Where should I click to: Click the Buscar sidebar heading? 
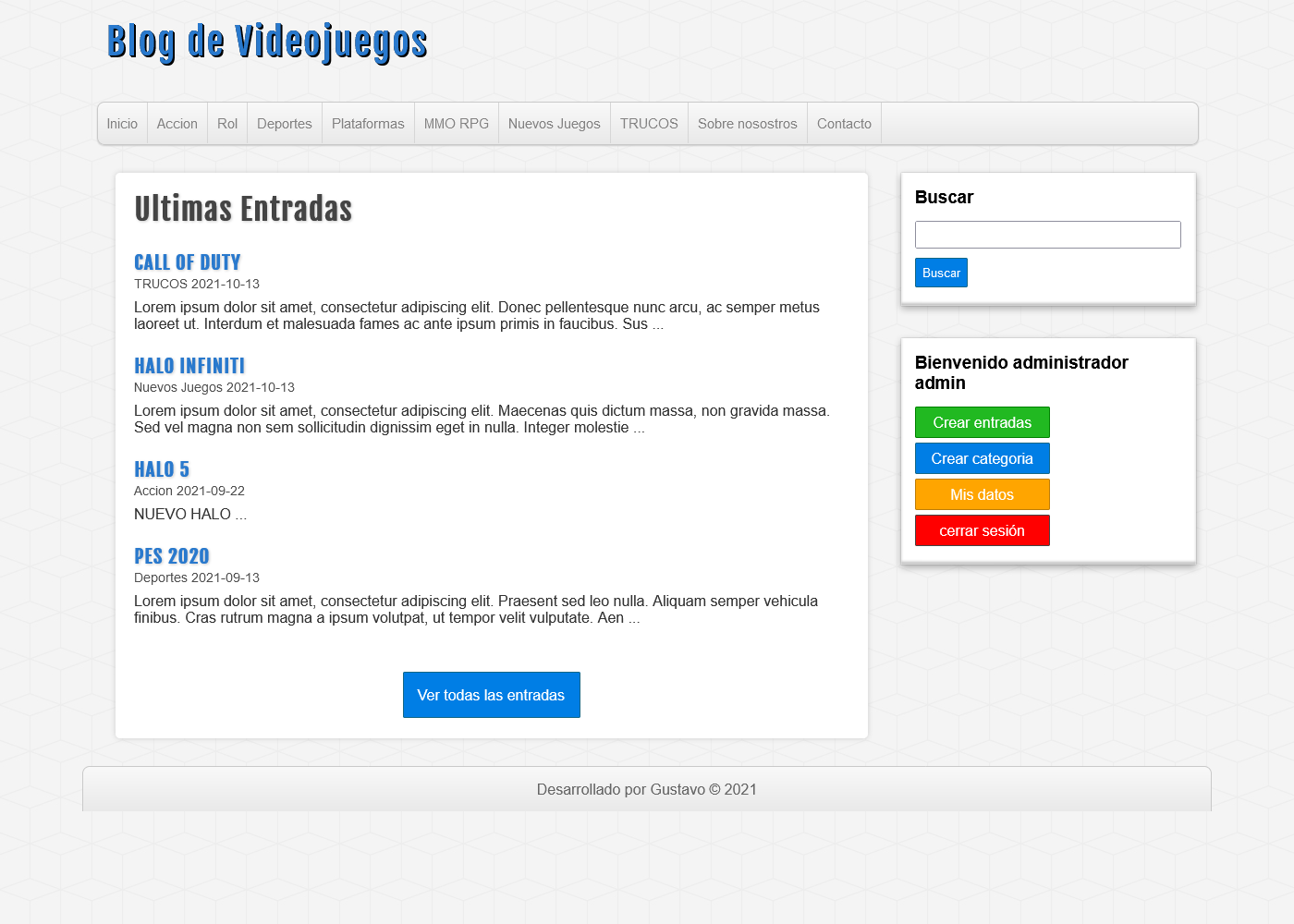[944, 197]
